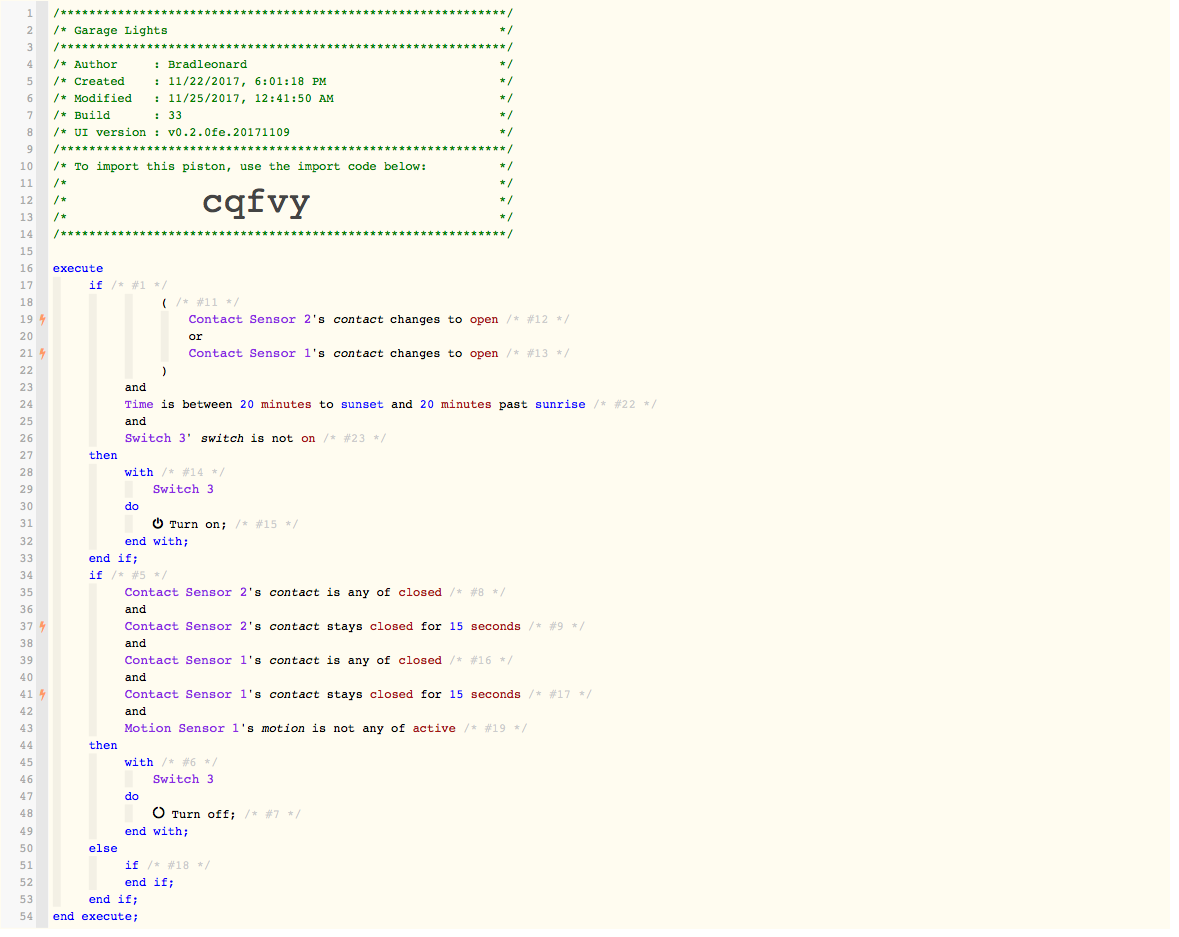The image size is (1179, 937).
Task: Click 'end if;' on line 53
Action: click(x=114, y=899)
